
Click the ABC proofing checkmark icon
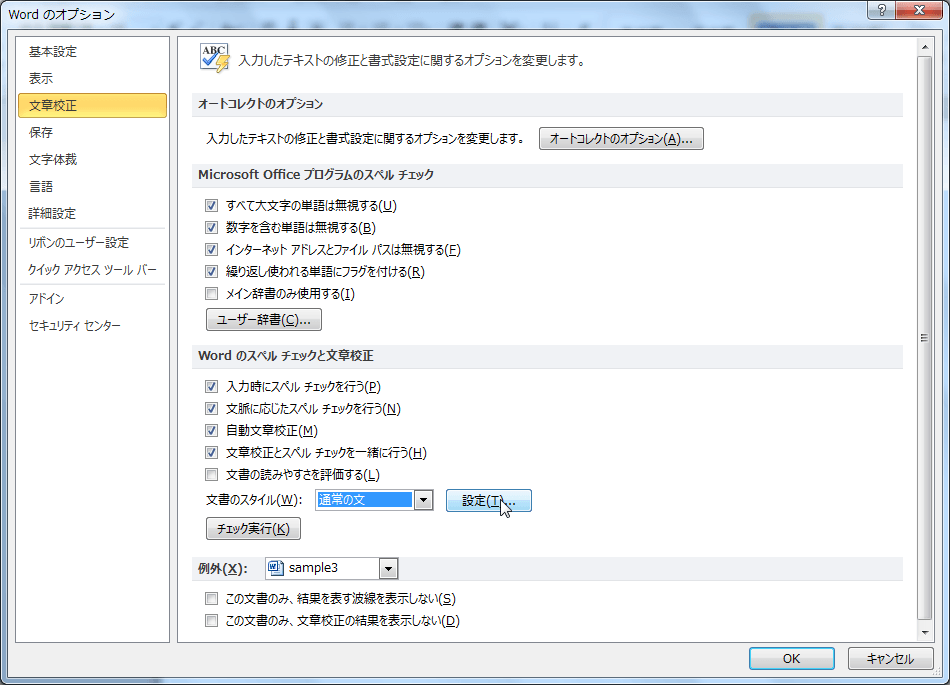[x=214, y=59]
